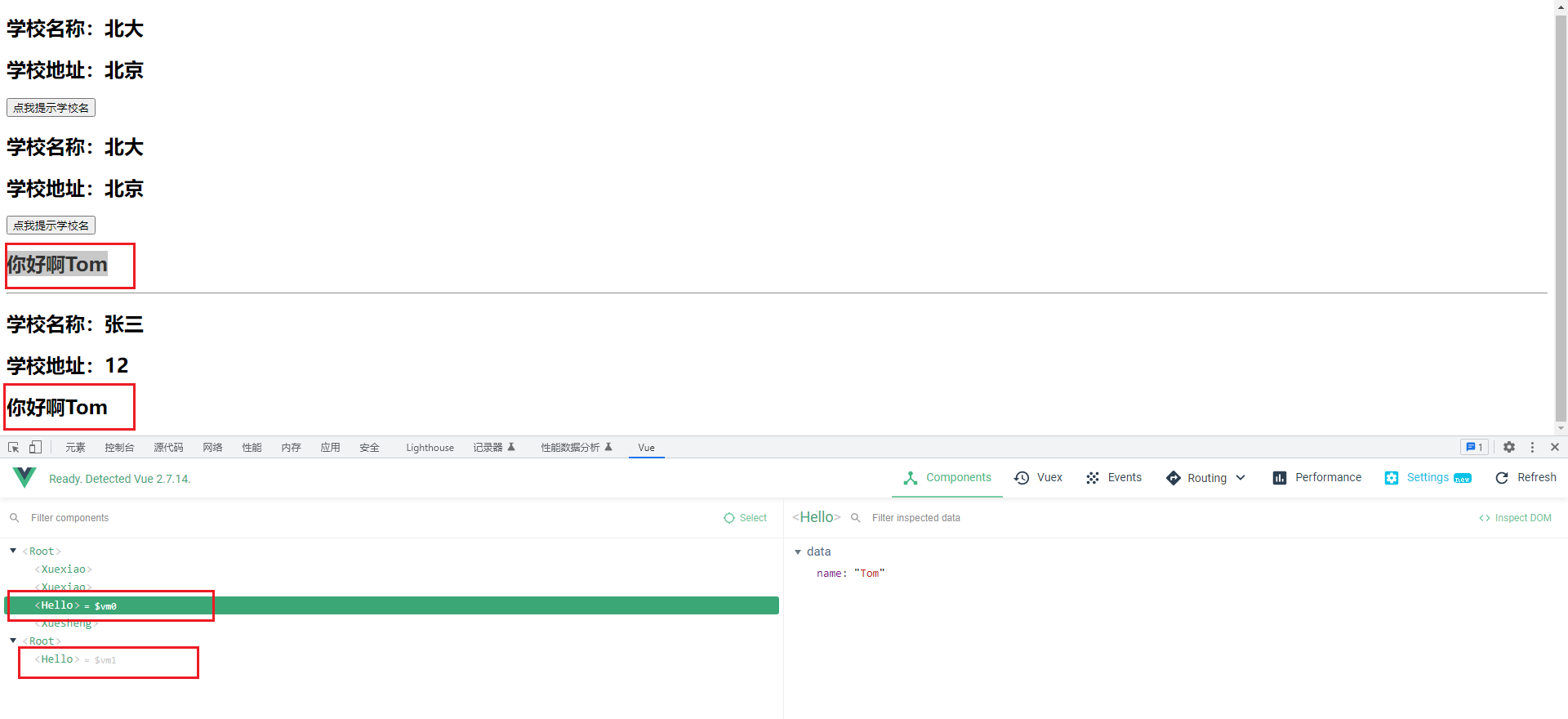Click the name: "Tom" data value
Viewport: 1568px width, 719px height.
[850, 574]
